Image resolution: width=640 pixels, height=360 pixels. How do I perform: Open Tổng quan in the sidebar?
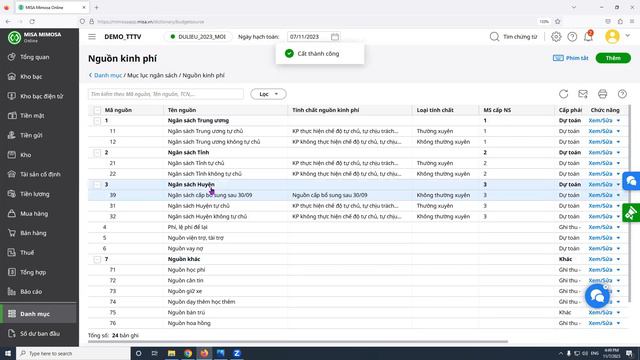tap(39, 57)
